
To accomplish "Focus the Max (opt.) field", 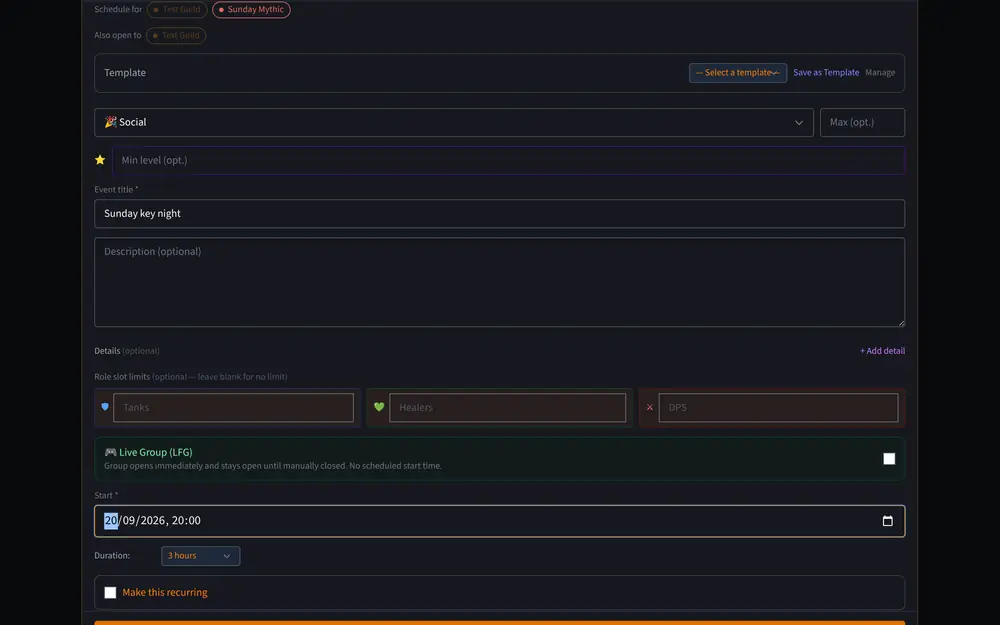I will point(862,122).
